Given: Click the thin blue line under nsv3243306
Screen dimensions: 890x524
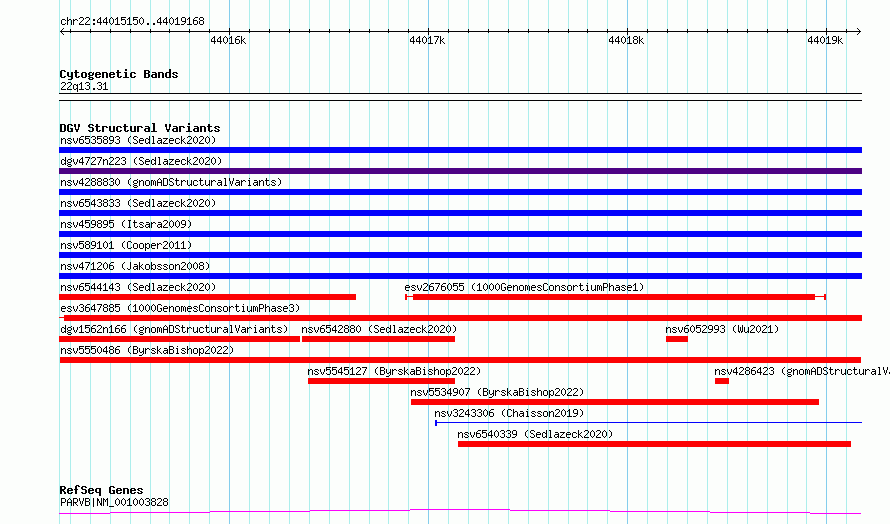Looking at the screenshot, I should tap(648, 423).
